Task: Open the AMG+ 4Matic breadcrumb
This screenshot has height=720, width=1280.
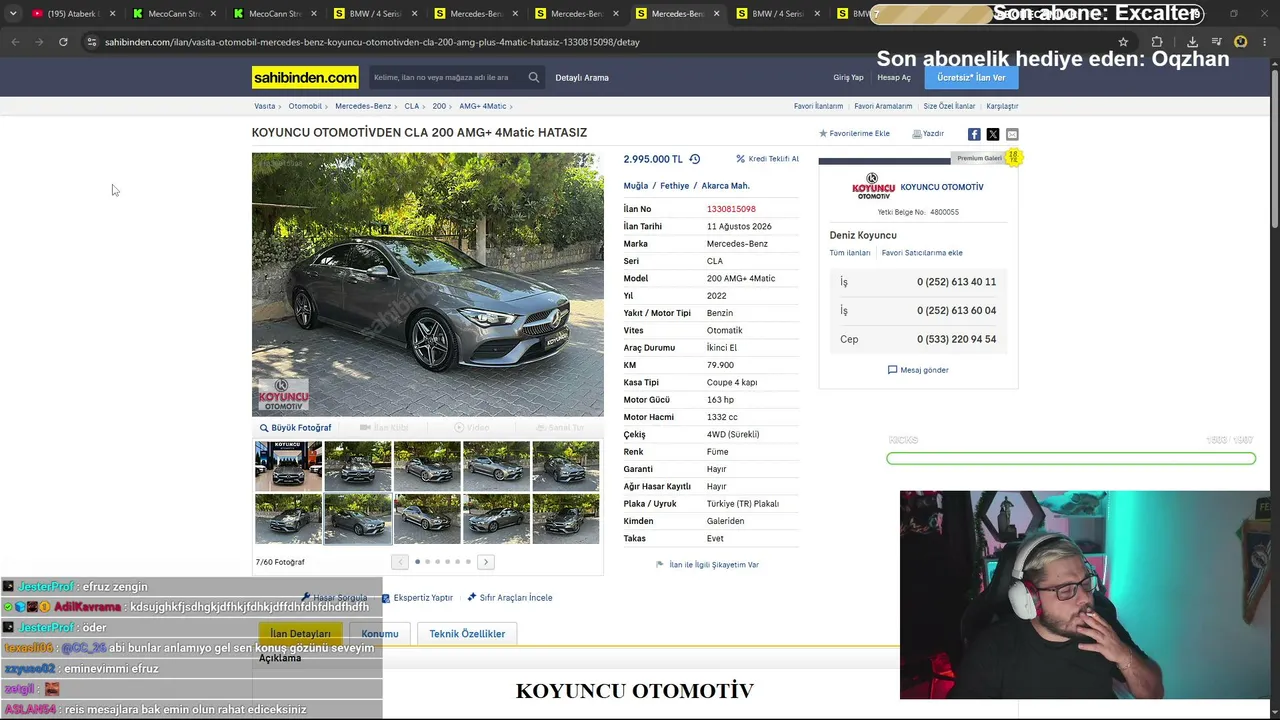Action: point(483,106)
